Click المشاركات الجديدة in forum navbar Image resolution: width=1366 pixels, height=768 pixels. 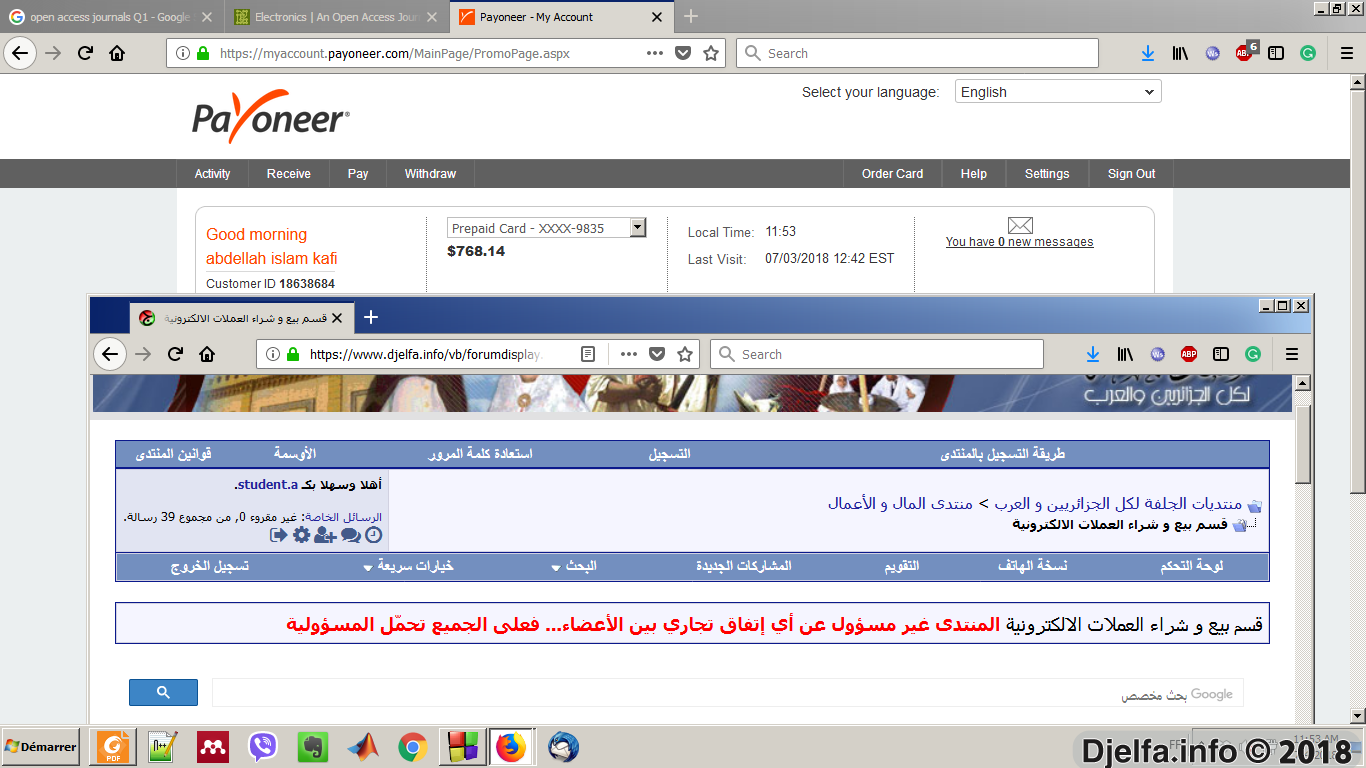pos(744,566)
